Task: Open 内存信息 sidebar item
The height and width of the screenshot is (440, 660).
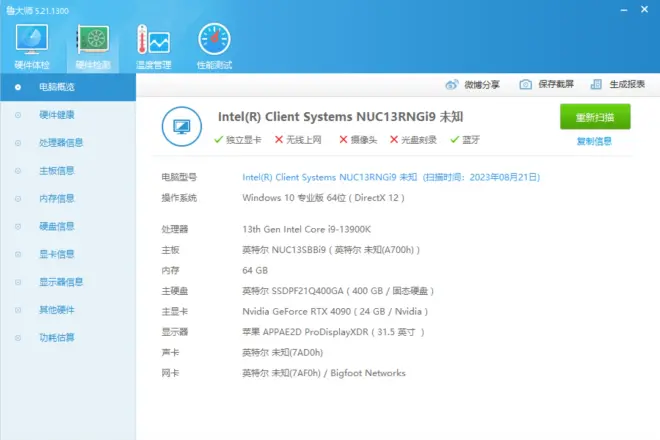Action: 68,199
